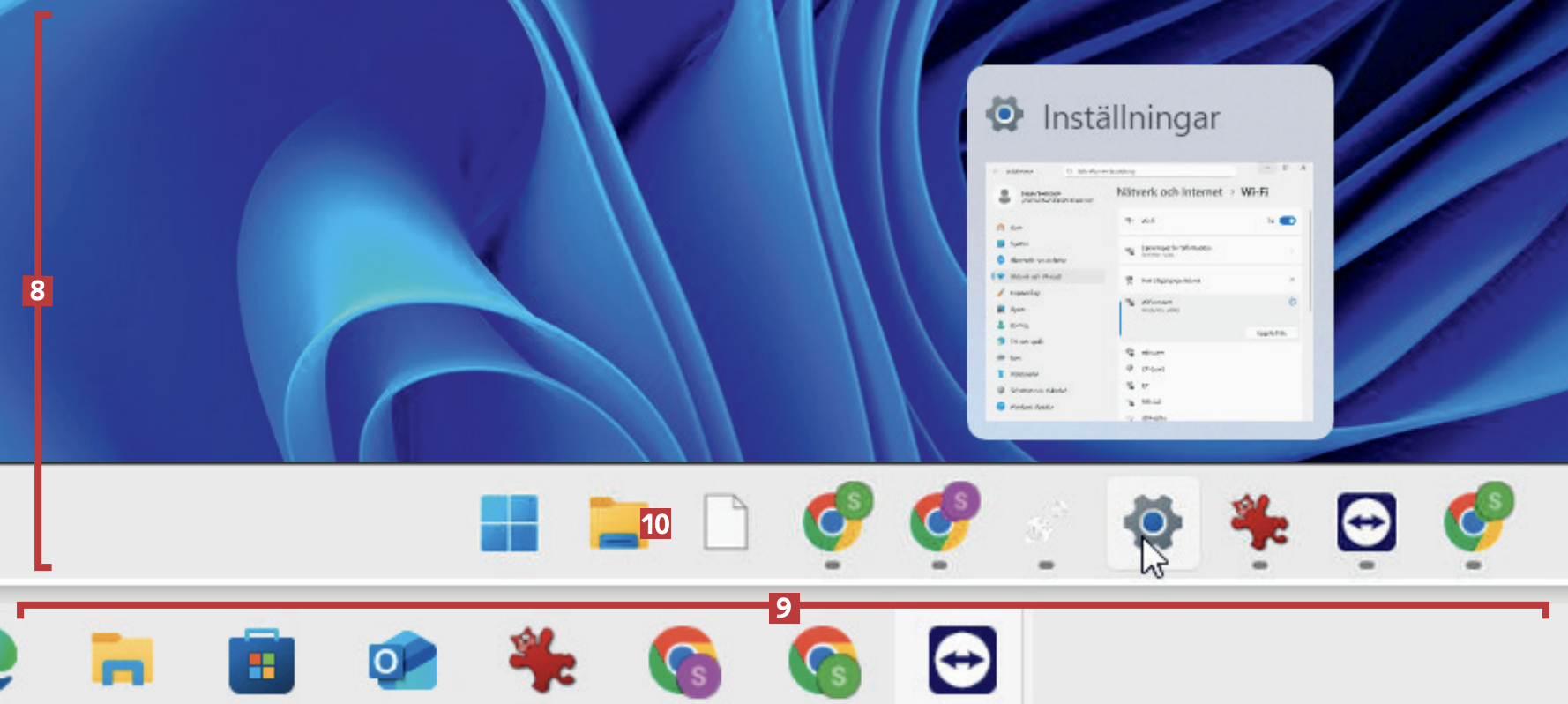Click the Inställningar title in the preview popup
1568x704 pixels.
pos(1131,117)
